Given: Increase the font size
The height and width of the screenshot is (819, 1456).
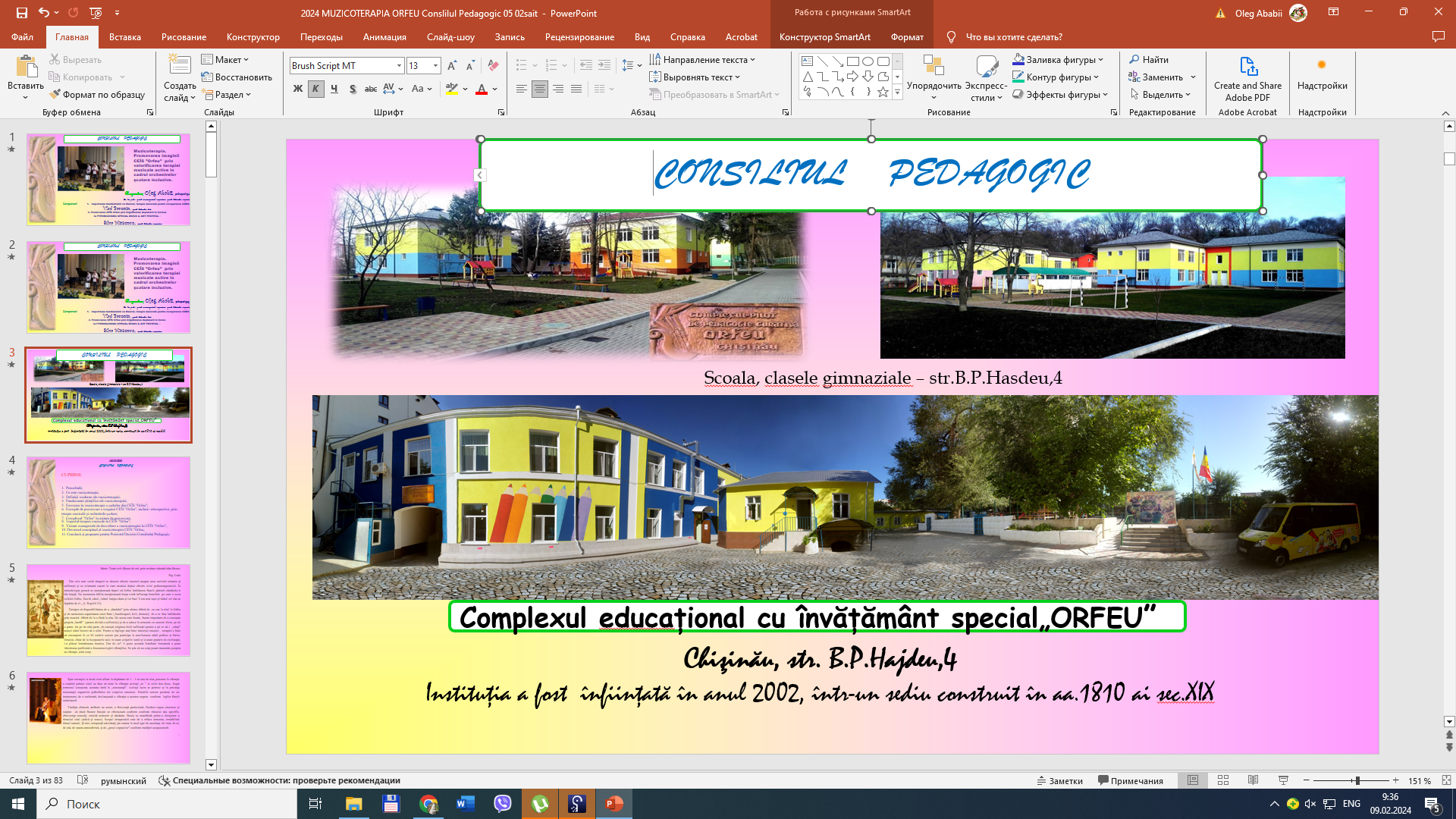Looking at the screenshot, I should (x=452, y=66).
